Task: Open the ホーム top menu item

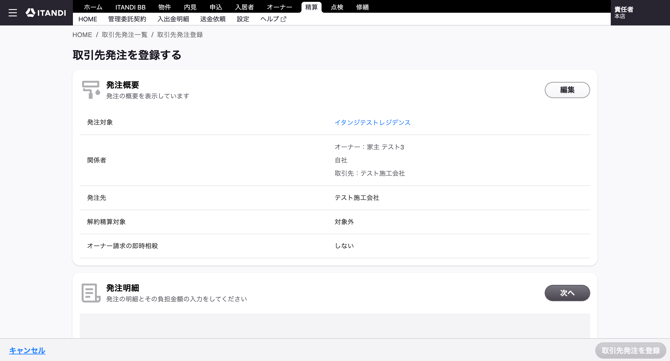Action: [x=93, y=7]
